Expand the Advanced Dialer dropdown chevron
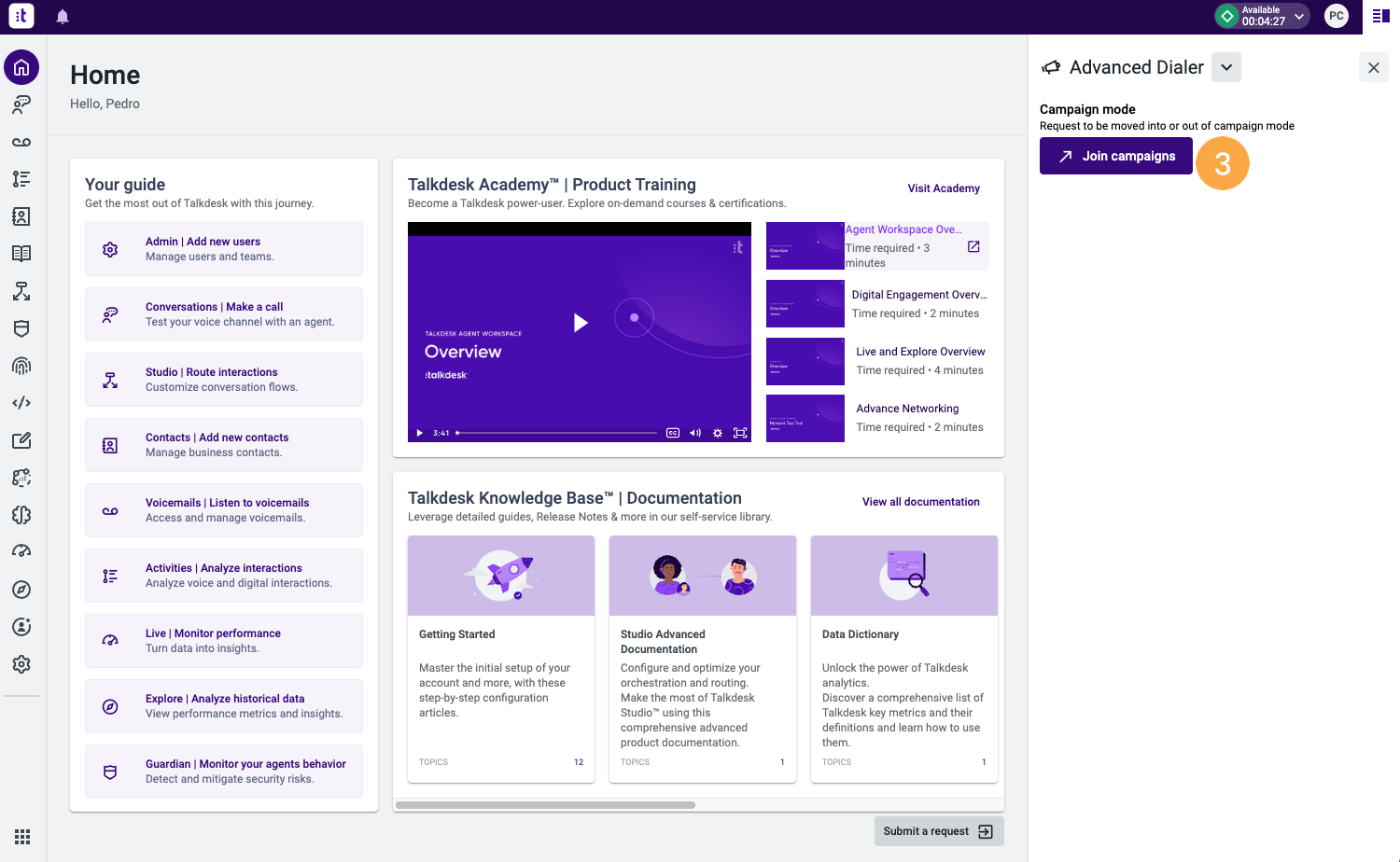Viewport: 1400px width, 862px height. coord(1226,67)
